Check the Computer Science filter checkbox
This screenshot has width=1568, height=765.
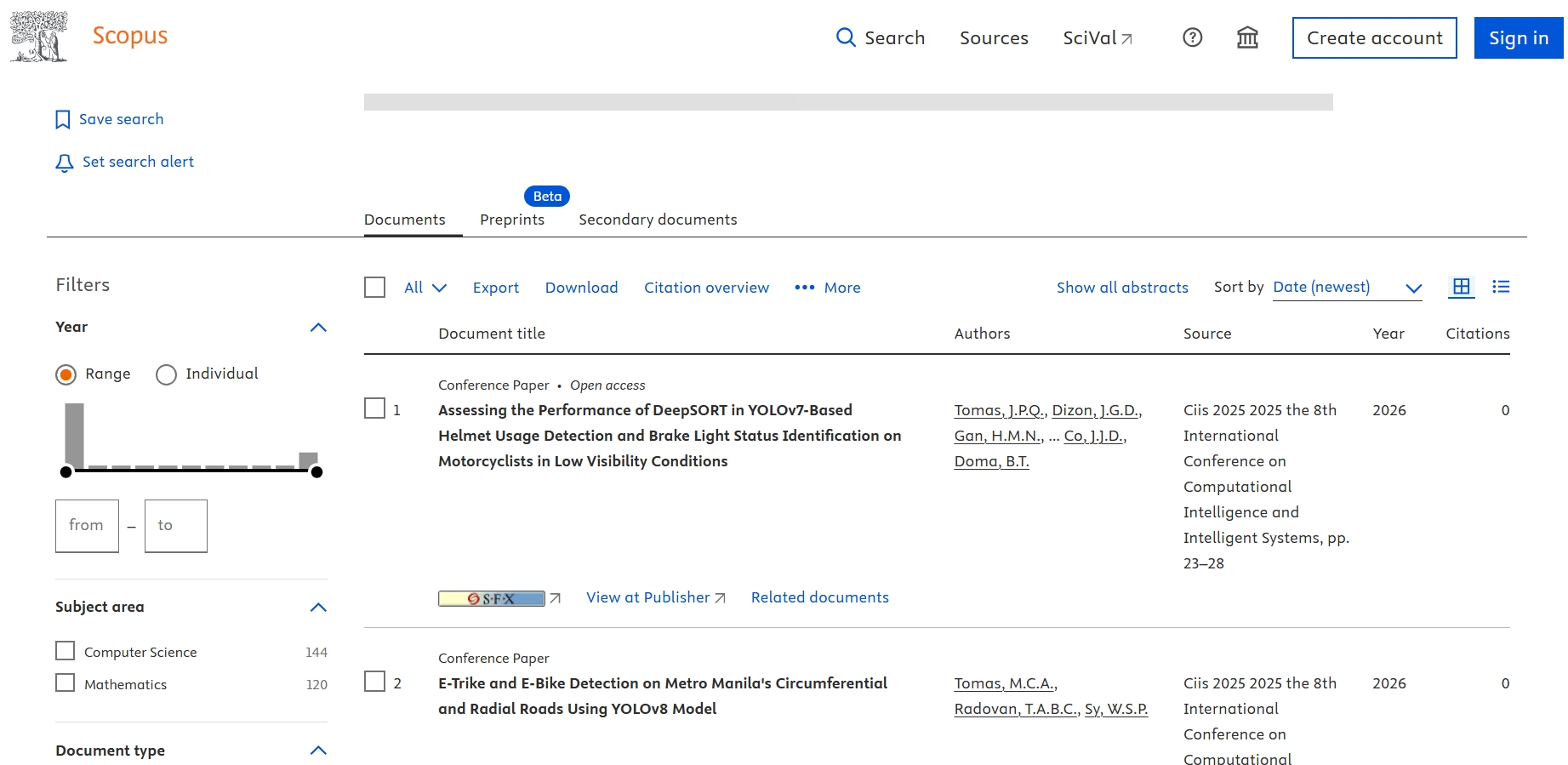click(x=66, y=651)
